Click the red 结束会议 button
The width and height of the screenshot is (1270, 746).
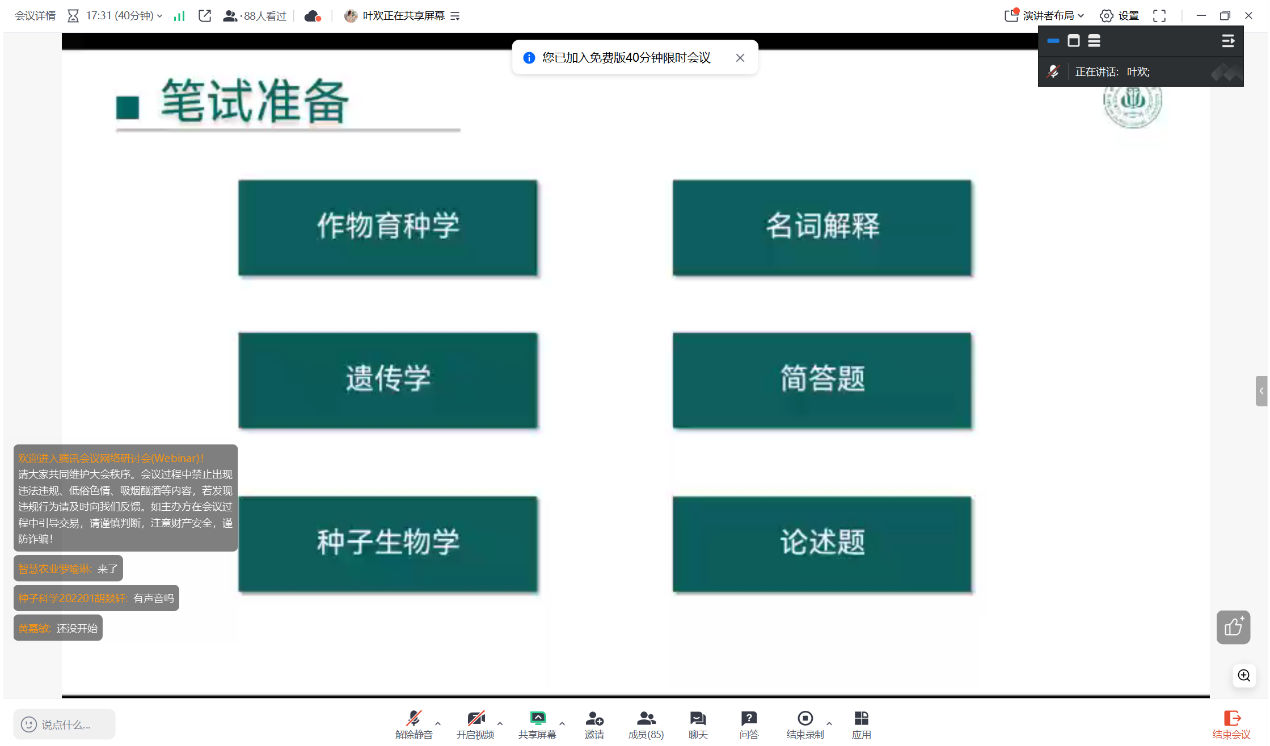[x=1232, y=724]
